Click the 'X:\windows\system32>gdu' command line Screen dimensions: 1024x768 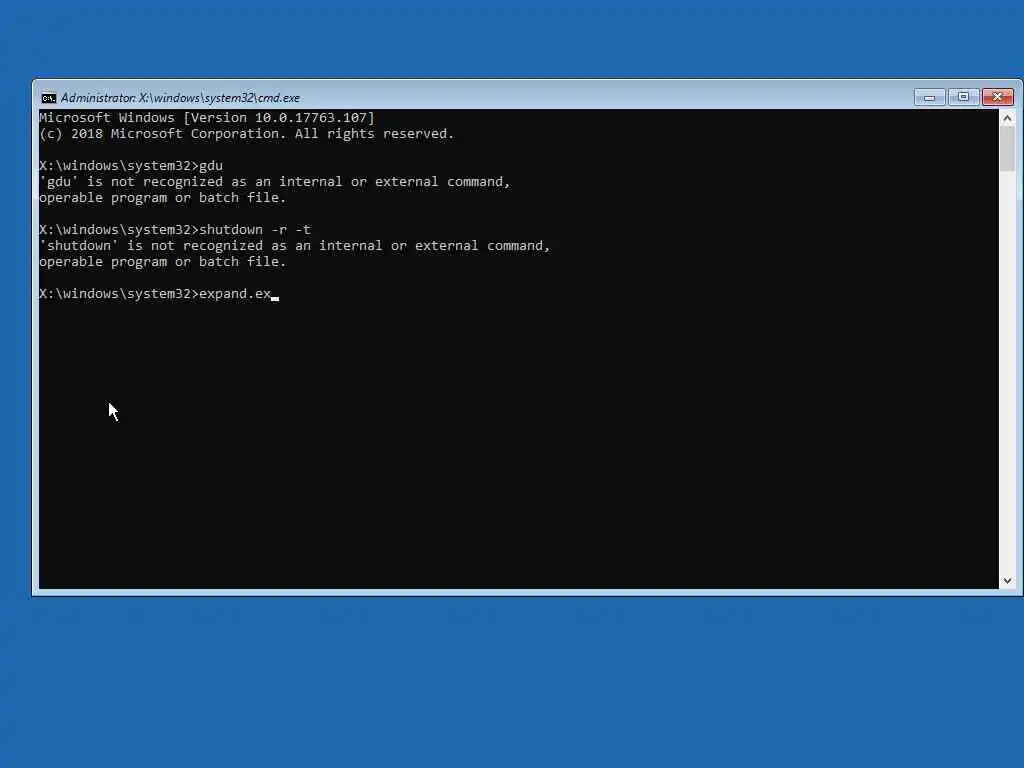tap(131, 166)
